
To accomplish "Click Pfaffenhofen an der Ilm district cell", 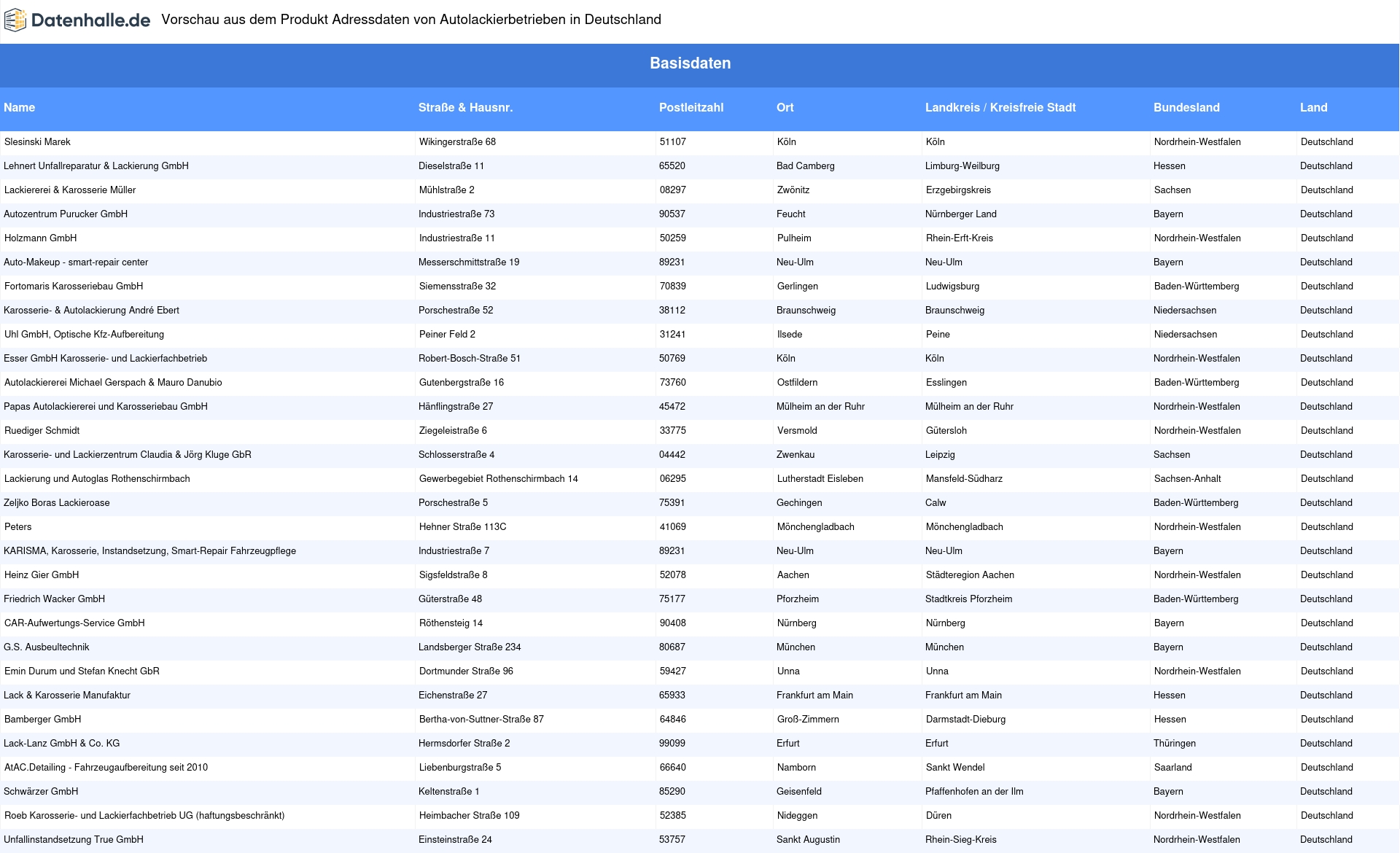I will click(x=974, y=792).
